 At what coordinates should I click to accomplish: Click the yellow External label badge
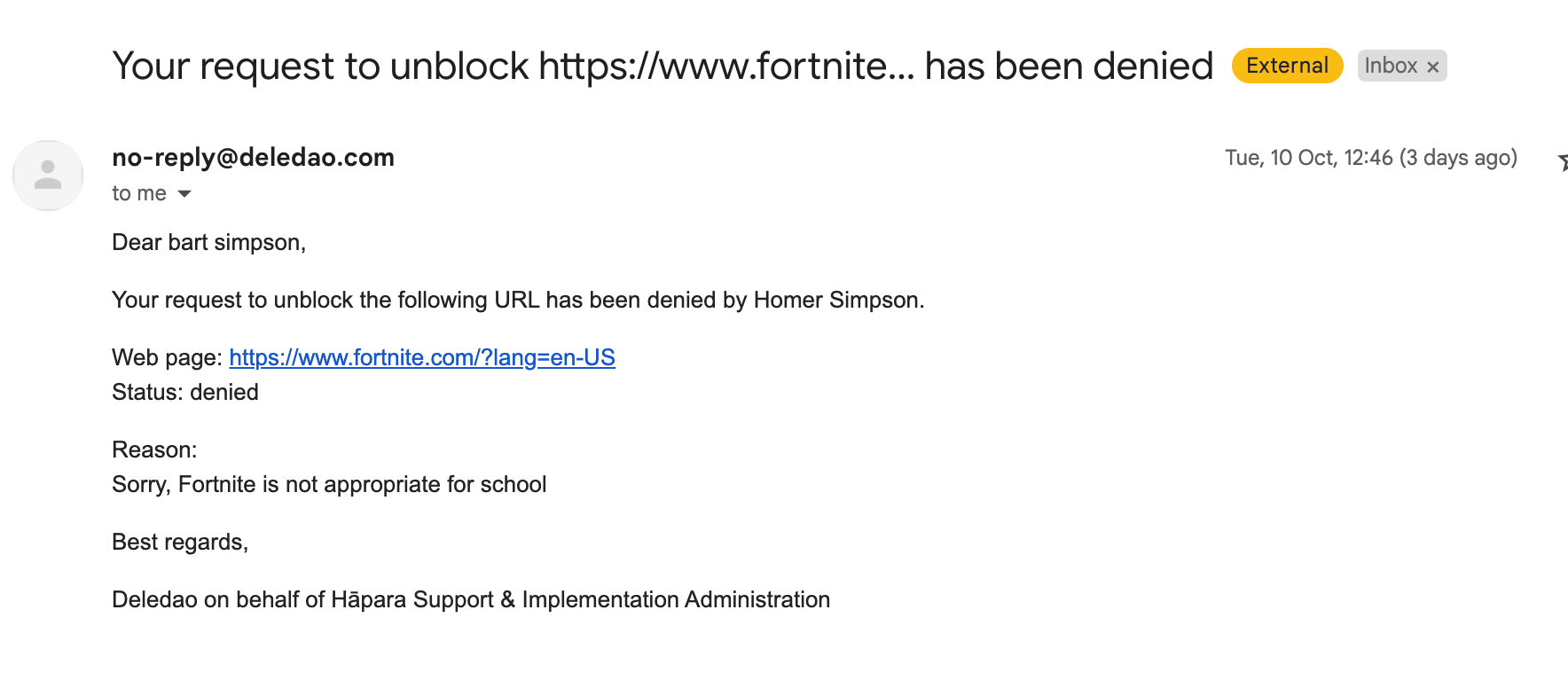pyautogui.click(x=1287, y=66)
